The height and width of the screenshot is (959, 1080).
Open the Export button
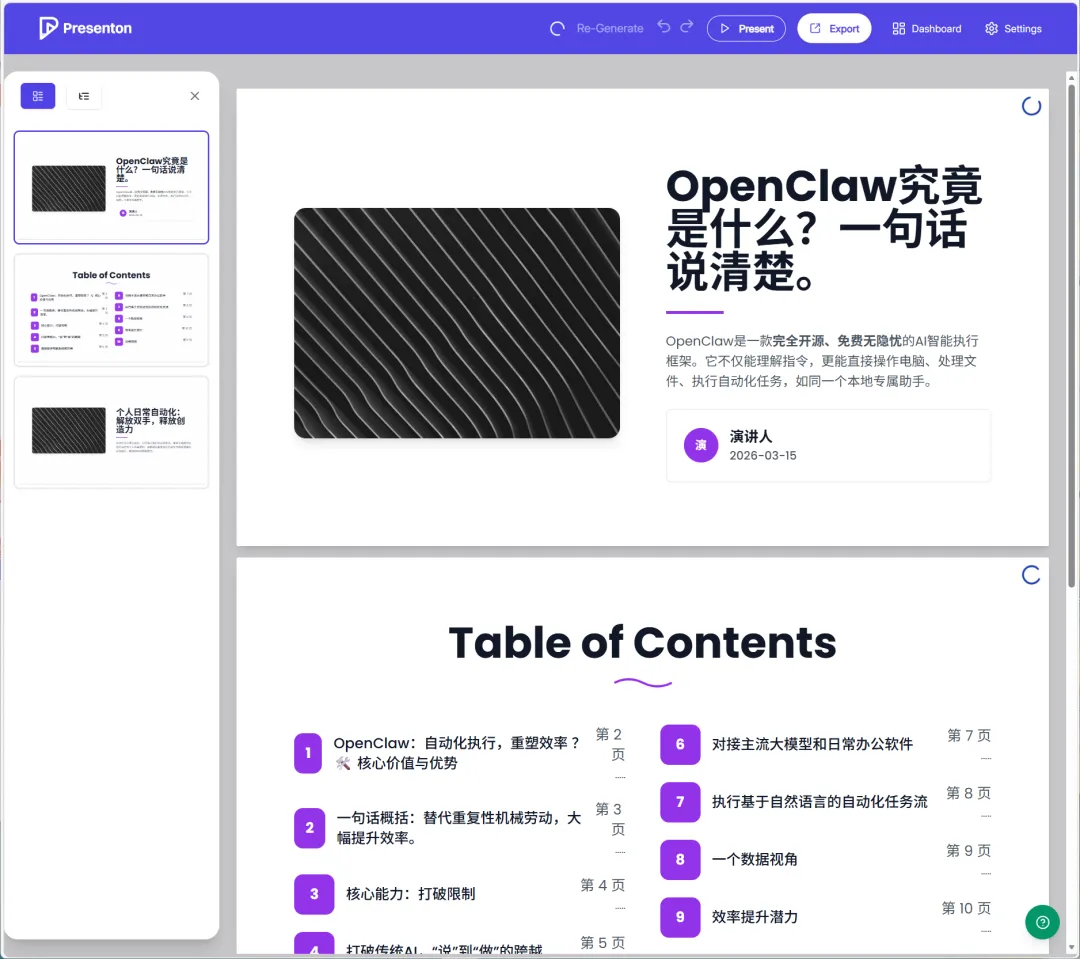tap(834, 28)
